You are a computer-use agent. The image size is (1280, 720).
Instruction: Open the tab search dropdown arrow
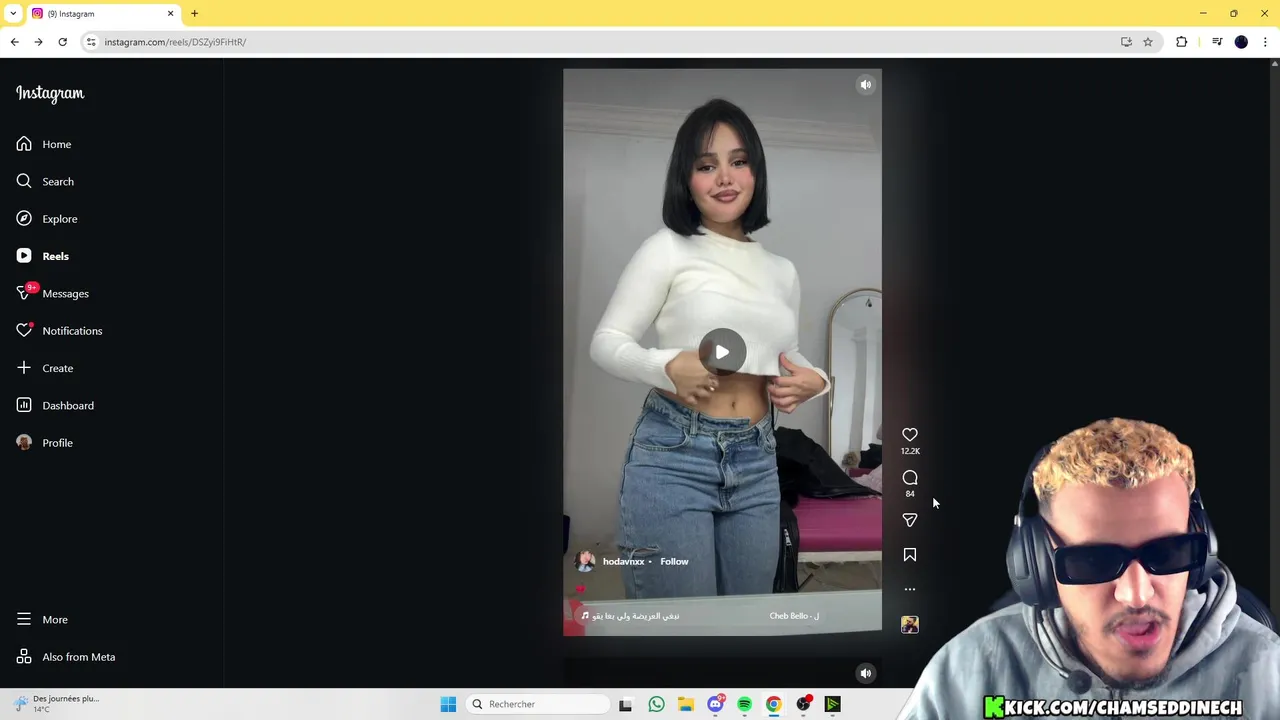pos(13,13)
